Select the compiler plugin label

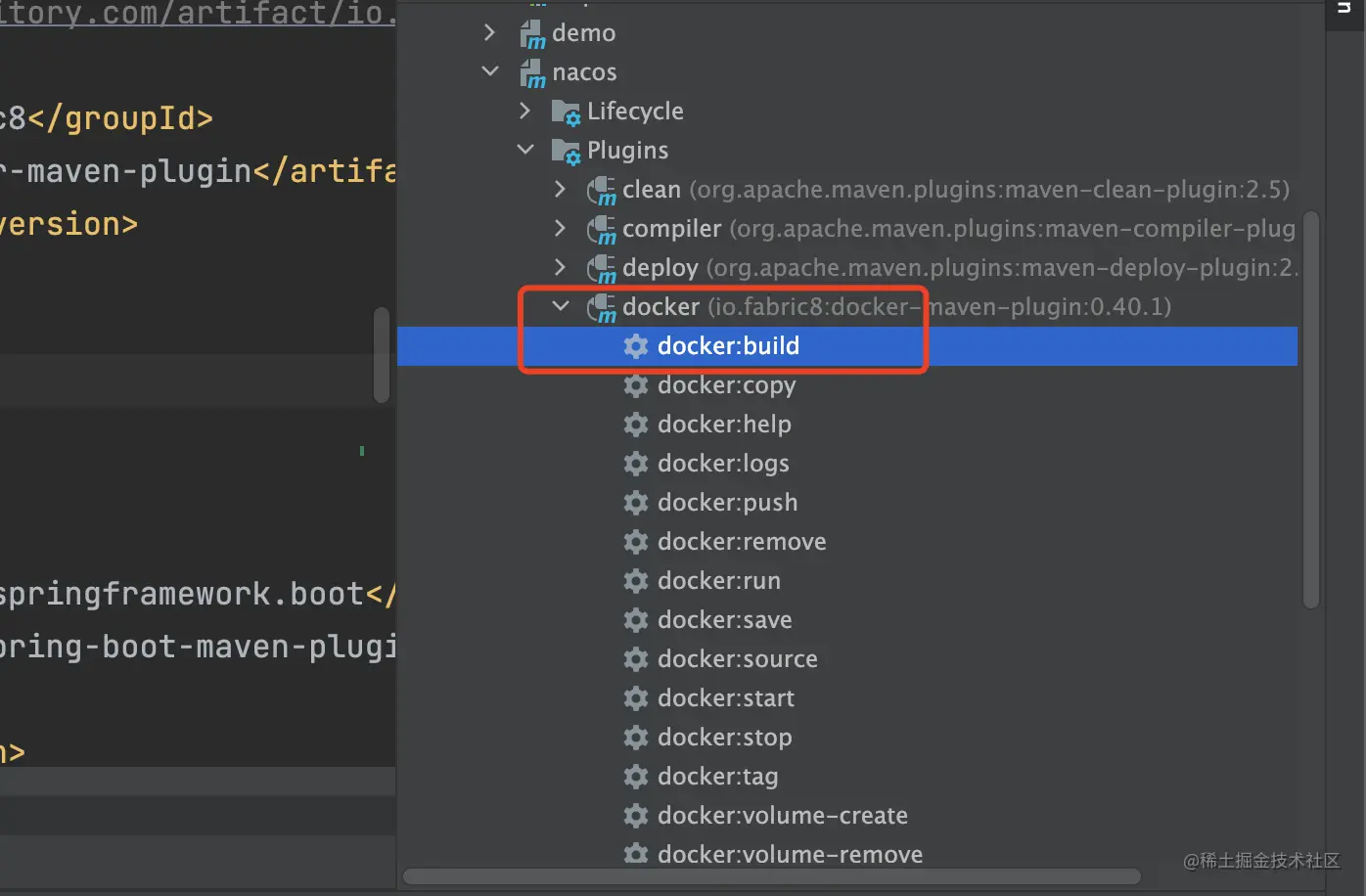coord(672,229)
